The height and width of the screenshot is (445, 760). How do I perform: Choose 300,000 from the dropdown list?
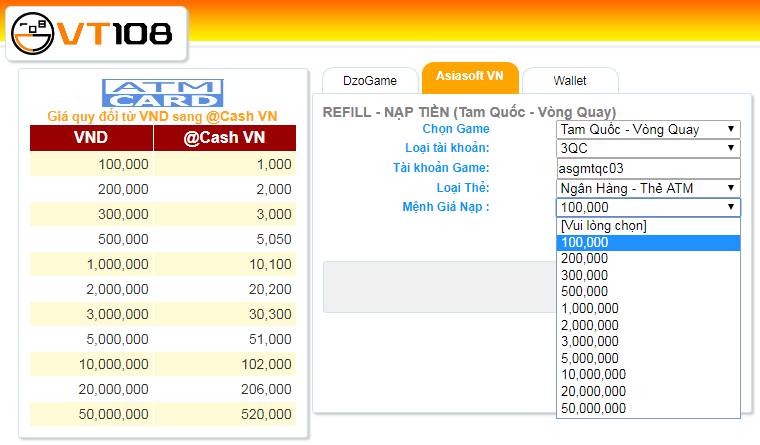[x=648, y=275]
